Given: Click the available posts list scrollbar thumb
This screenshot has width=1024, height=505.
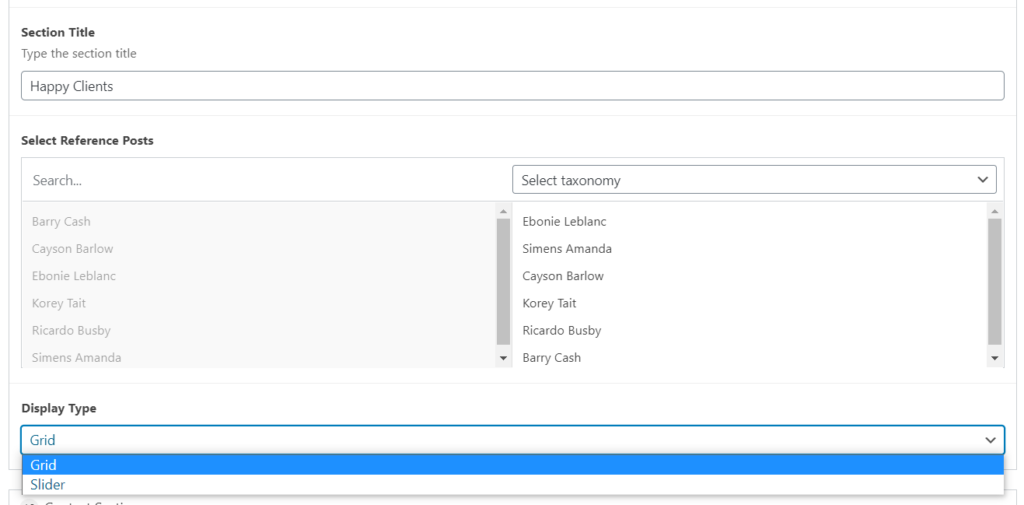Looking at the screenshot, I should pos(503,282).
